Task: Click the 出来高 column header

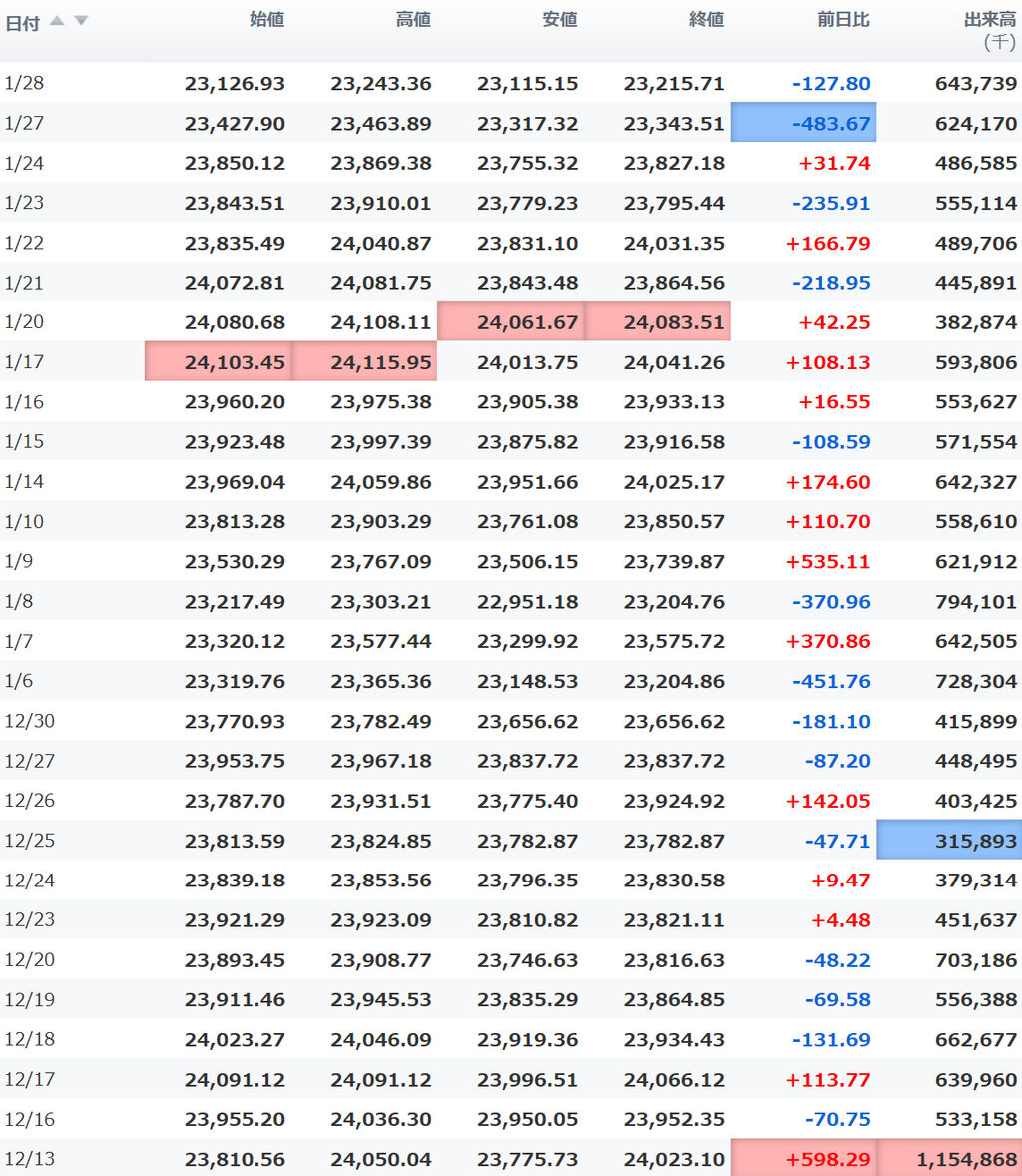Action: [x=990, y=20]
